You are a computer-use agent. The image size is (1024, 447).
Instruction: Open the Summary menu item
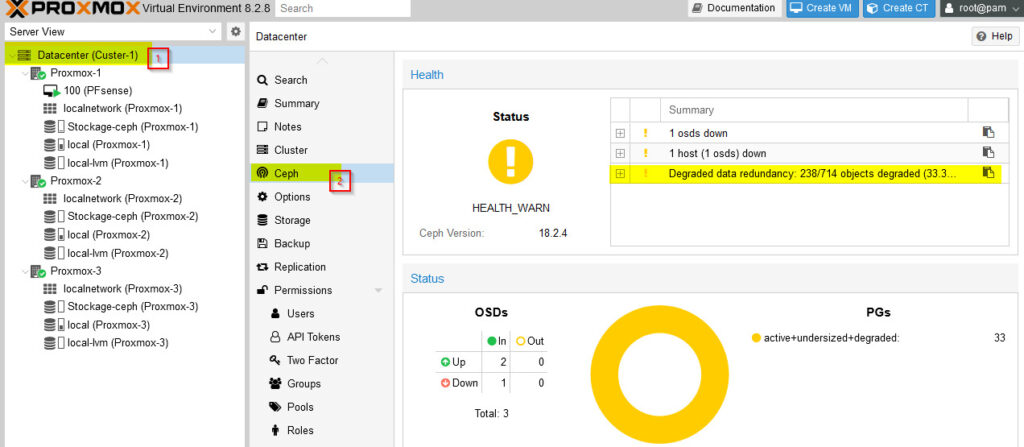(x=322, y=103)
